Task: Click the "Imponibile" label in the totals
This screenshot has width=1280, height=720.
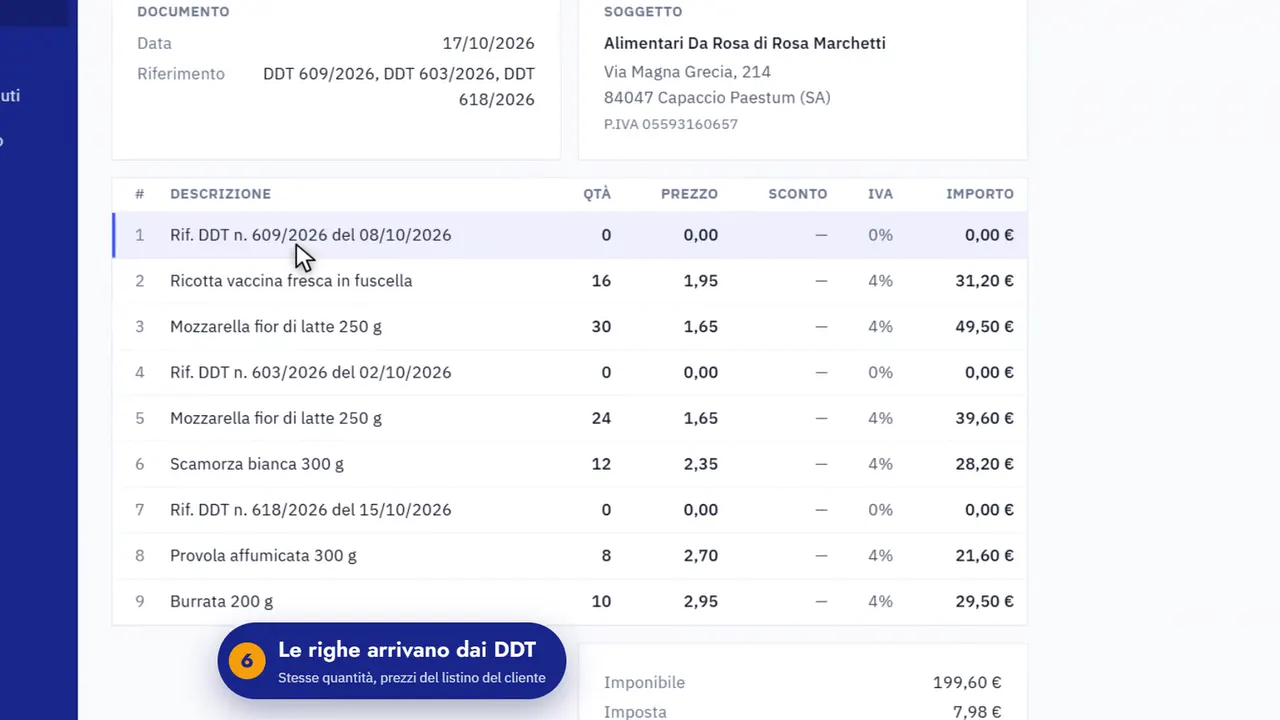Action: (x=644, y=683)
